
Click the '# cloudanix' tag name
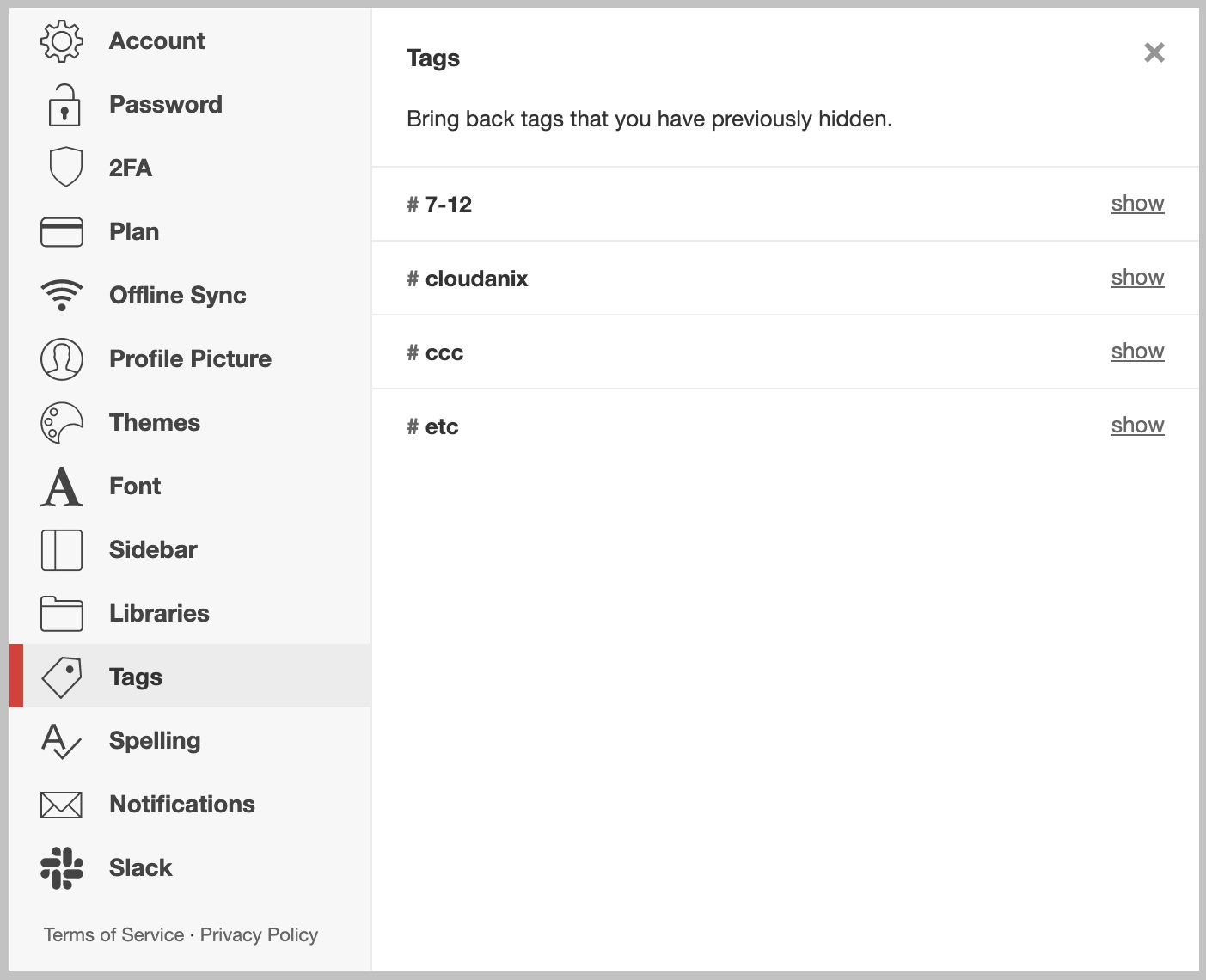point(468,279)
